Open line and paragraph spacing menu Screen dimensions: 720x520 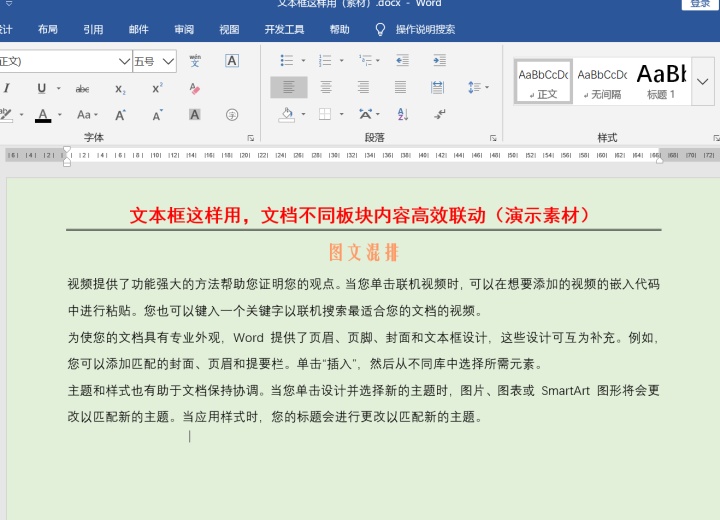point(478,87)
